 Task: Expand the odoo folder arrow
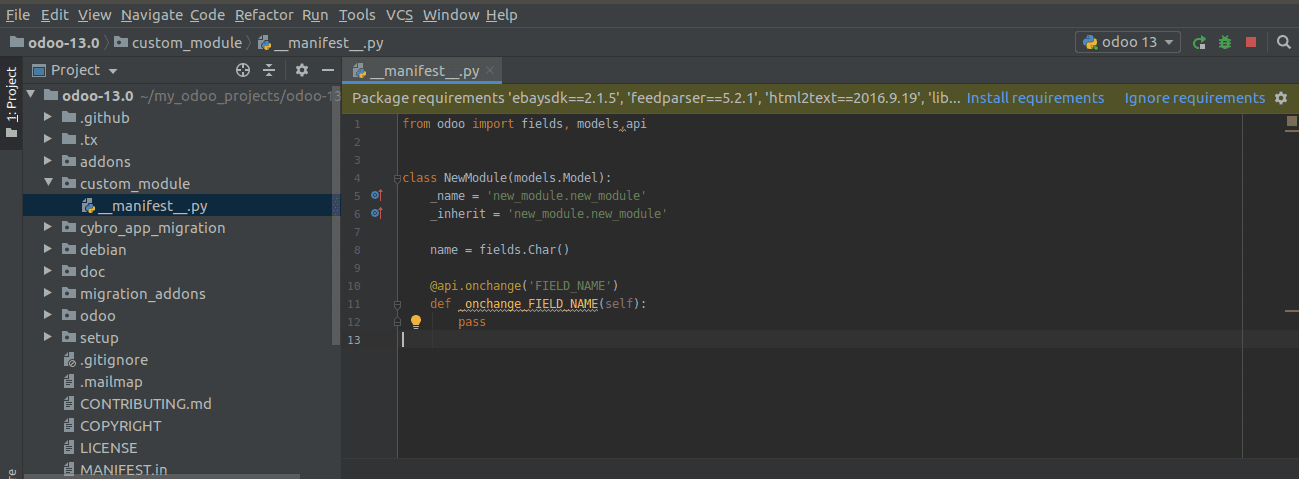48,316
